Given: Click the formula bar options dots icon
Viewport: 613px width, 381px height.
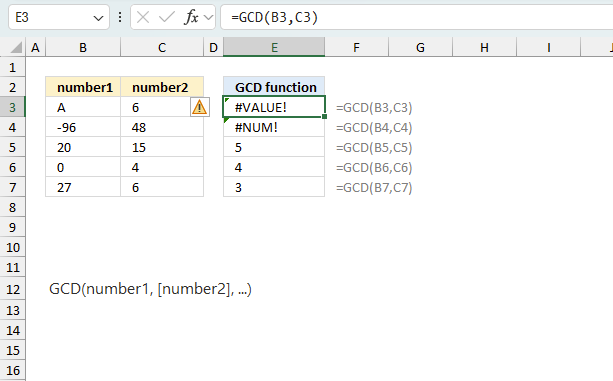Looking at the screenshot, I should (x=120, y=17).
